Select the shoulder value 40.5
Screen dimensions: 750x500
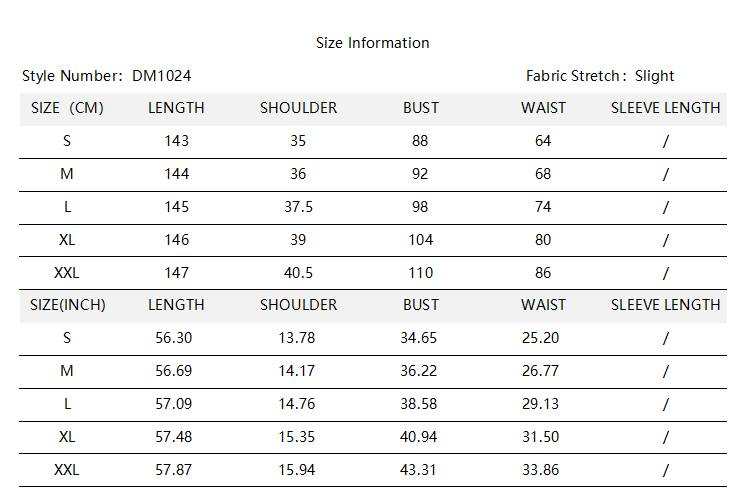[x=298, y=272]
